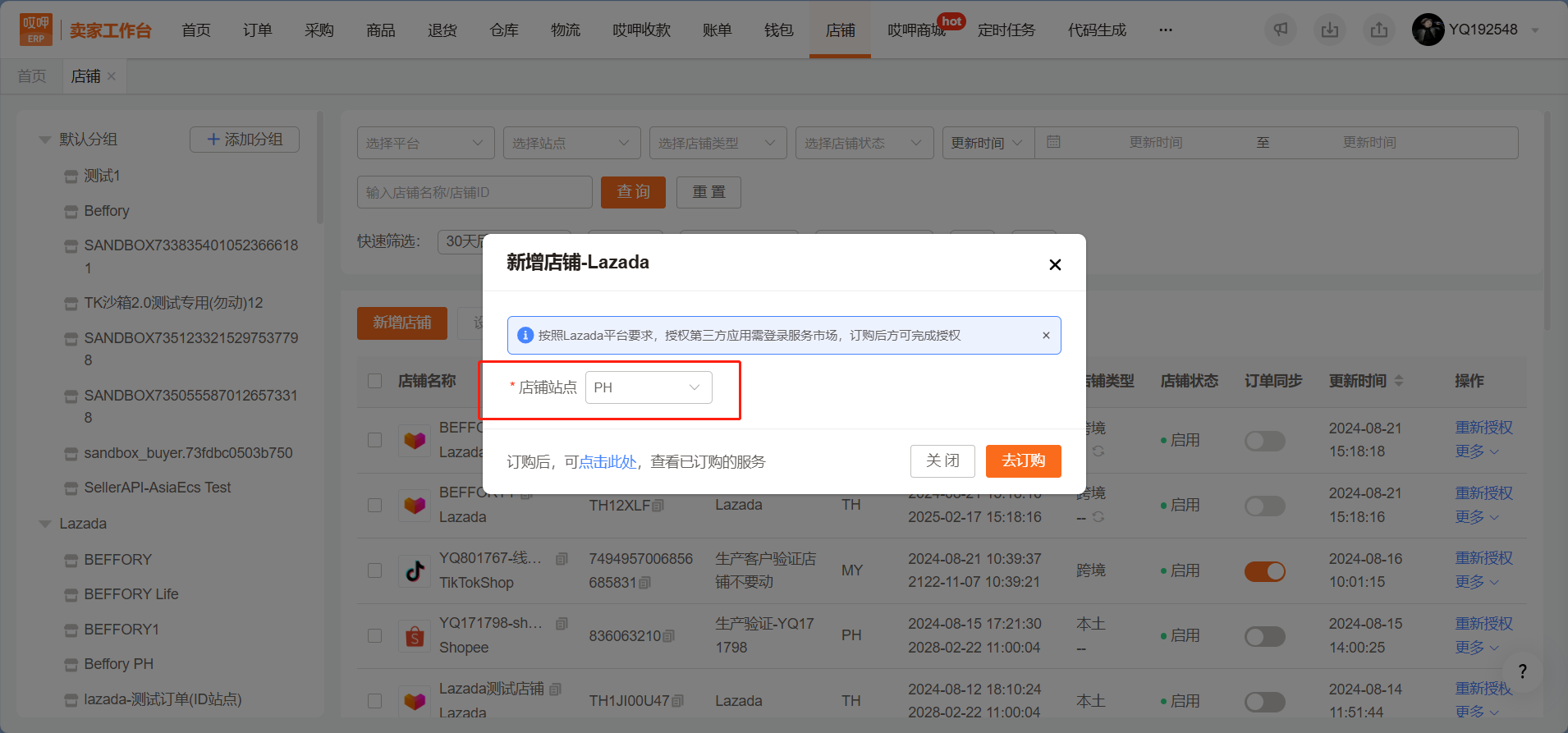Toggle order sync for Lazada测试店铺 row
The image size is (1568, 733).
tap(1265, 702)
